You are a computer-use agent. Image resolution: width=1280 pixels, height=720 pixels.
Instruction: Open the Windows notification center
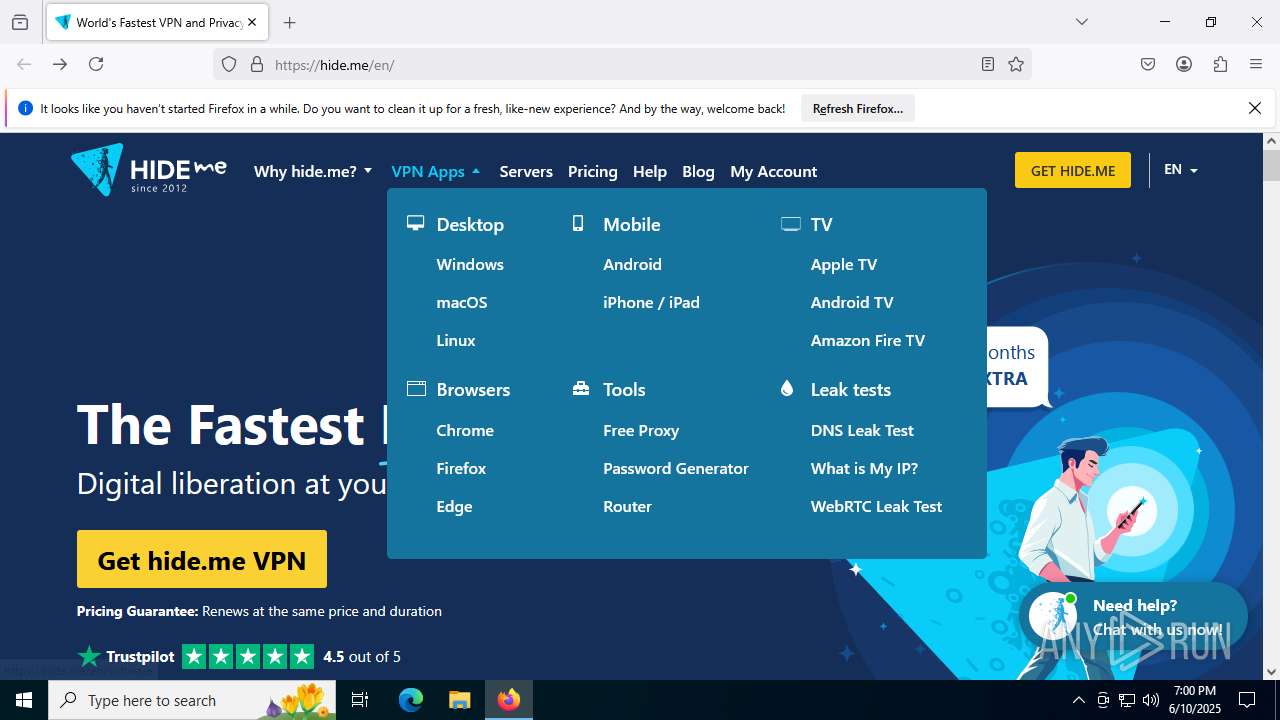click(x=1247, y=700)
